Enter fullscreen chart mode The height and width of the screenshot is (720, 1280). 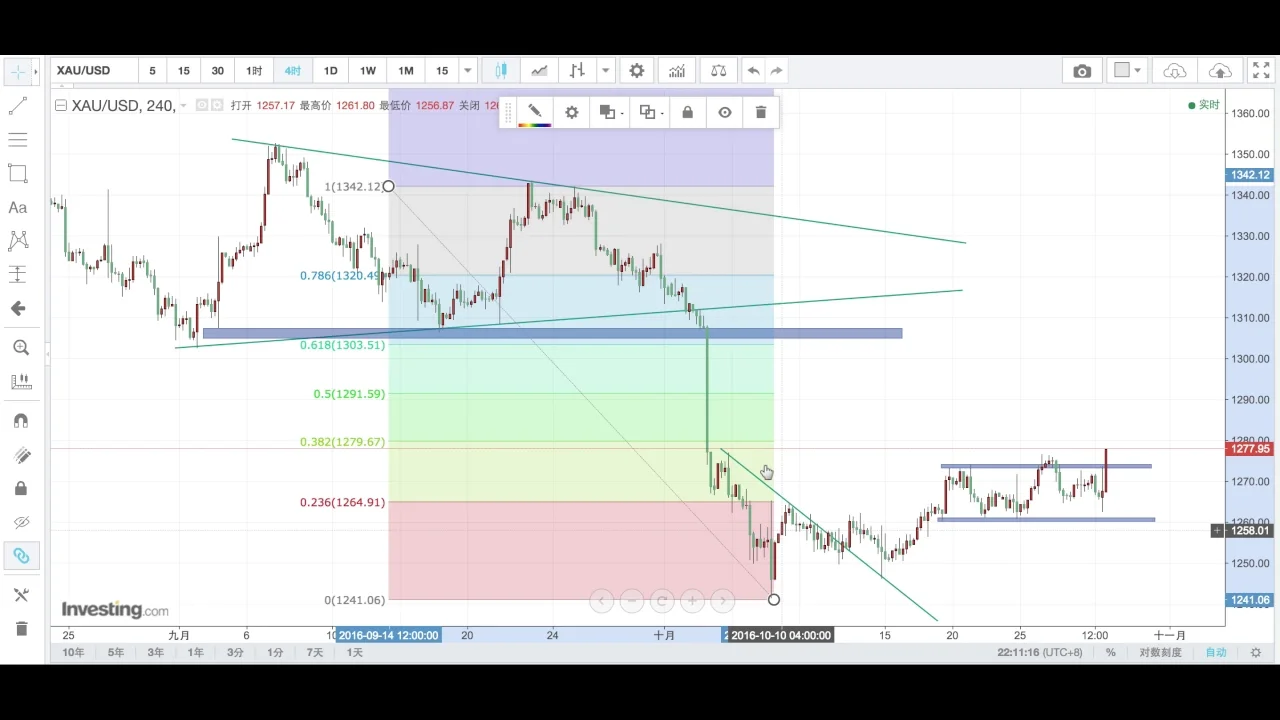(1259, 71)
